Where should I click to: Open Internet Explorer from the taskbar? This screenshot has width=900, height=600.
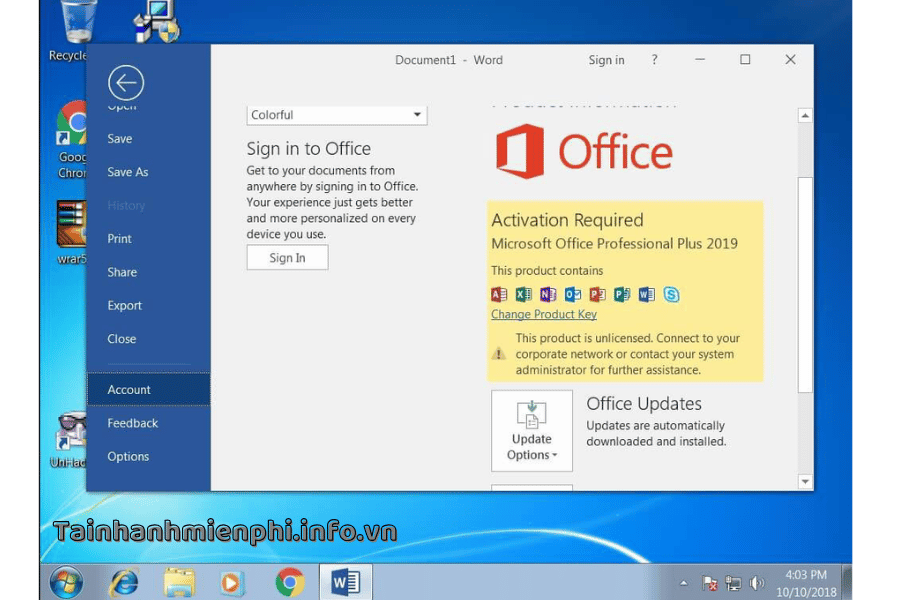[x=124, y=581]
